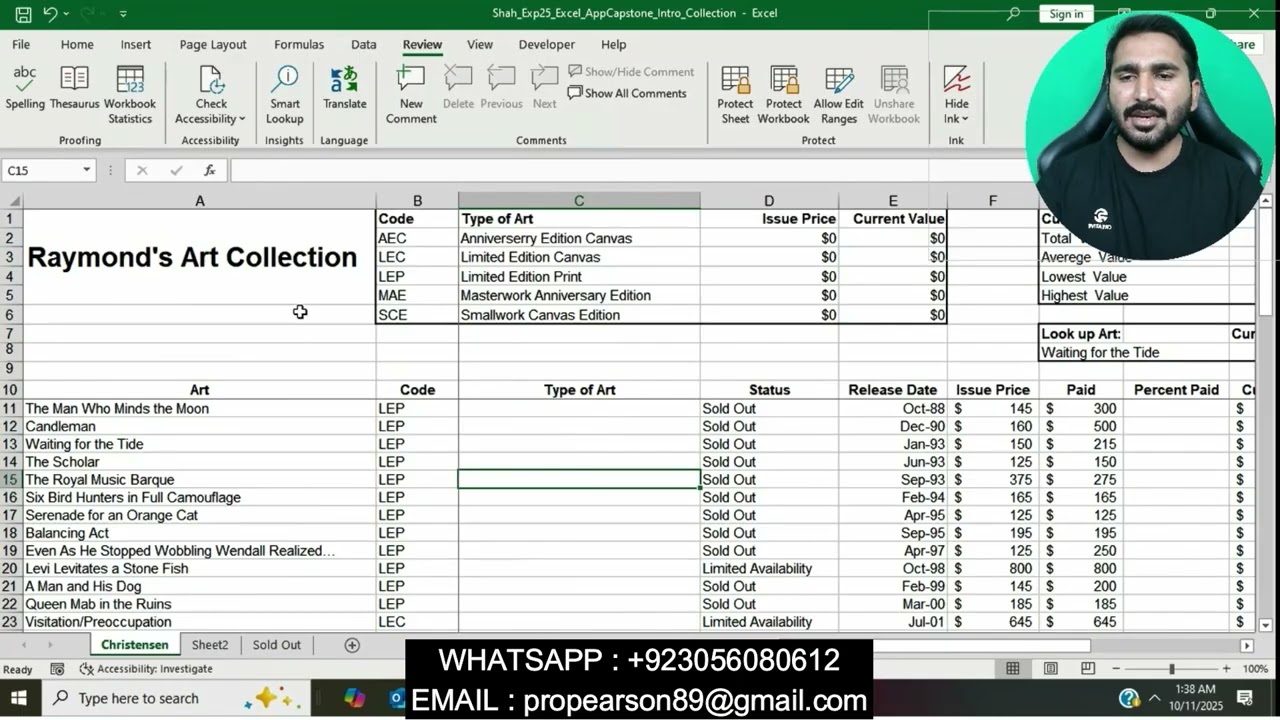Click the search magnifier in title bar
Screen dimensions: 1280x720
click(1014, 14)
